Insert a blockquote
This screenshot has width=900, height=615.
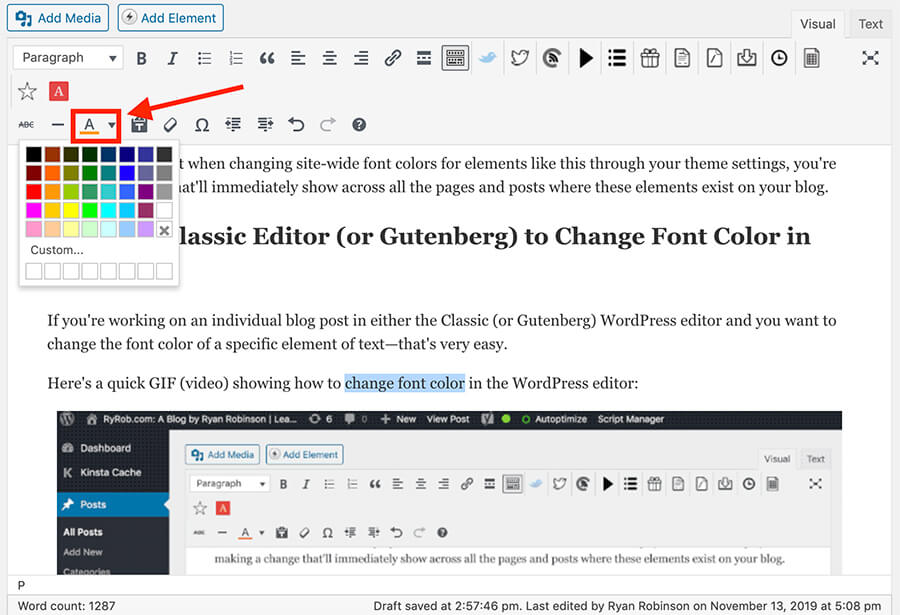tap(266, 58)
